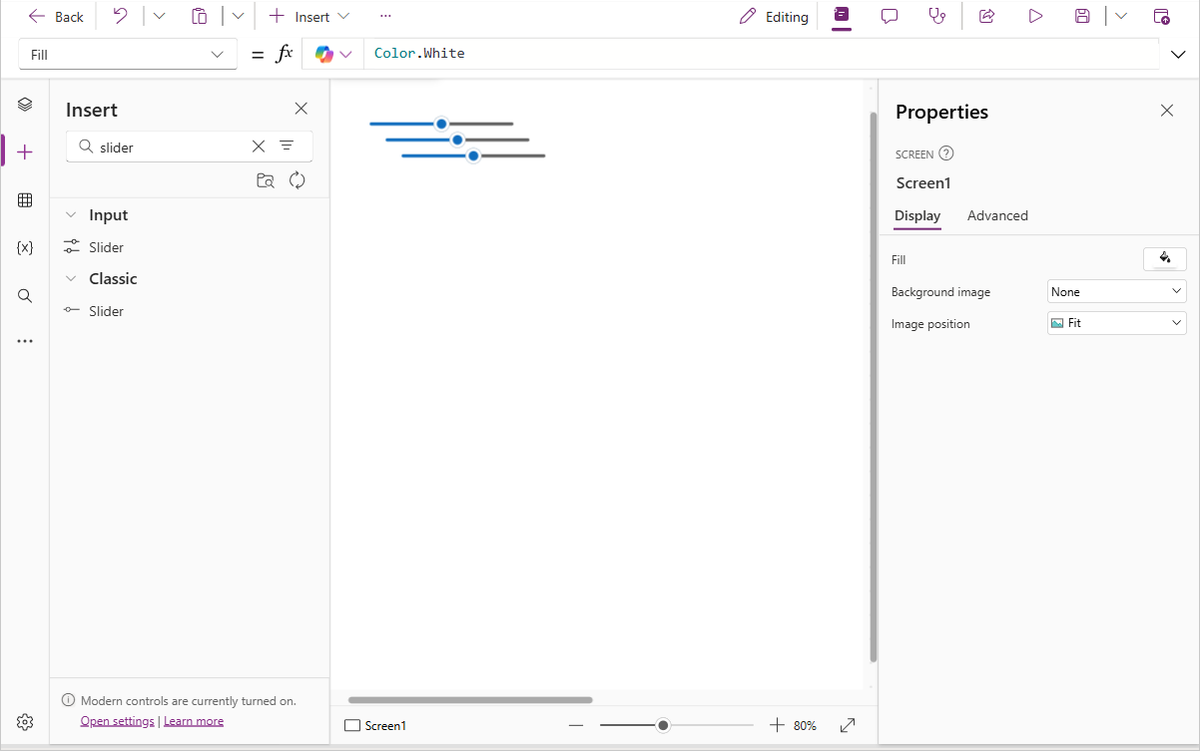Open the Image position Fit dropdown

point(1116,323)
